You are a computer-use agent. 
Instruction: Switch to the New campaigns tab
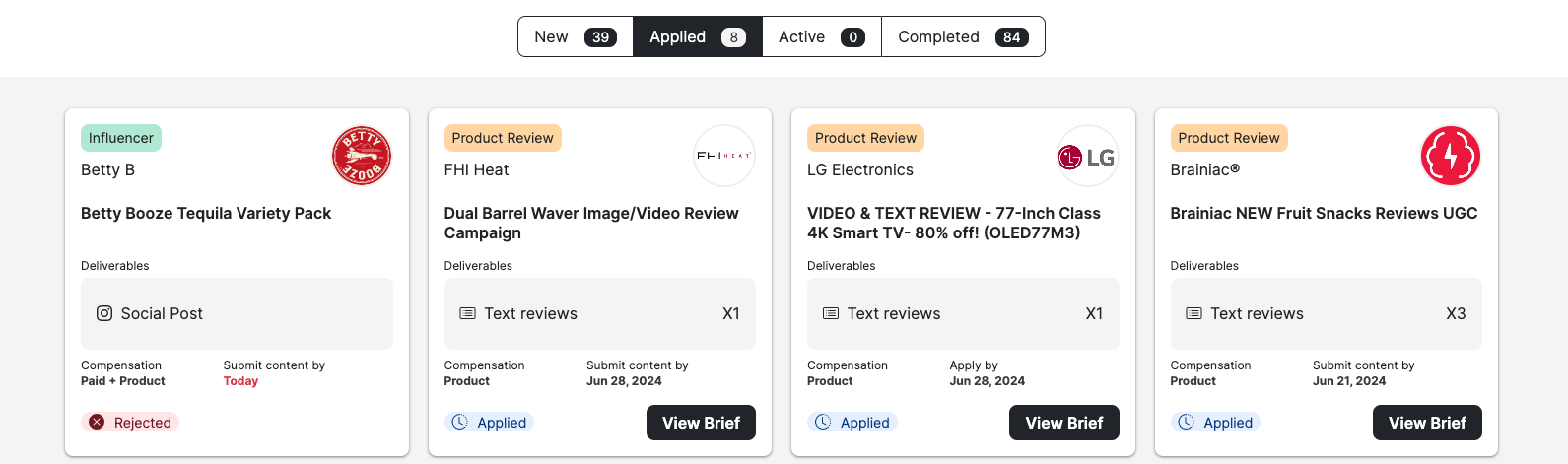[x=576, y=36]
